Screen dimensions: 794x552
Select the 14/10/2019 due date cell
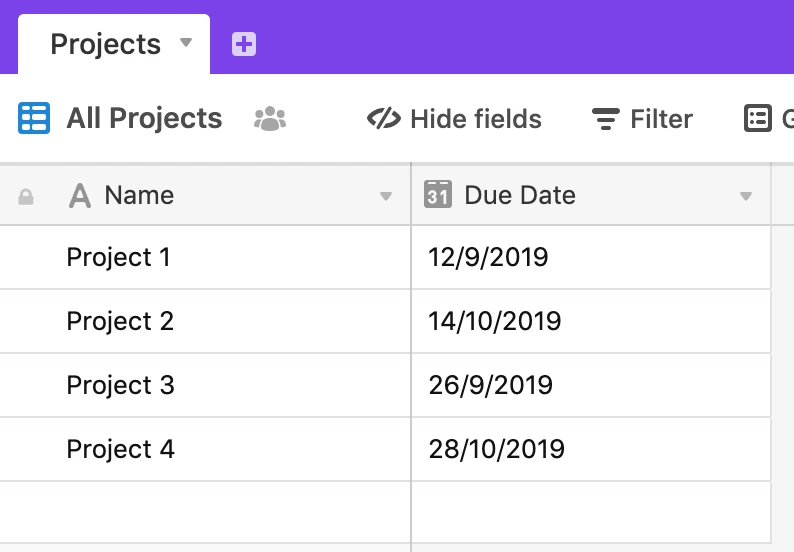(x=591, y=321)
